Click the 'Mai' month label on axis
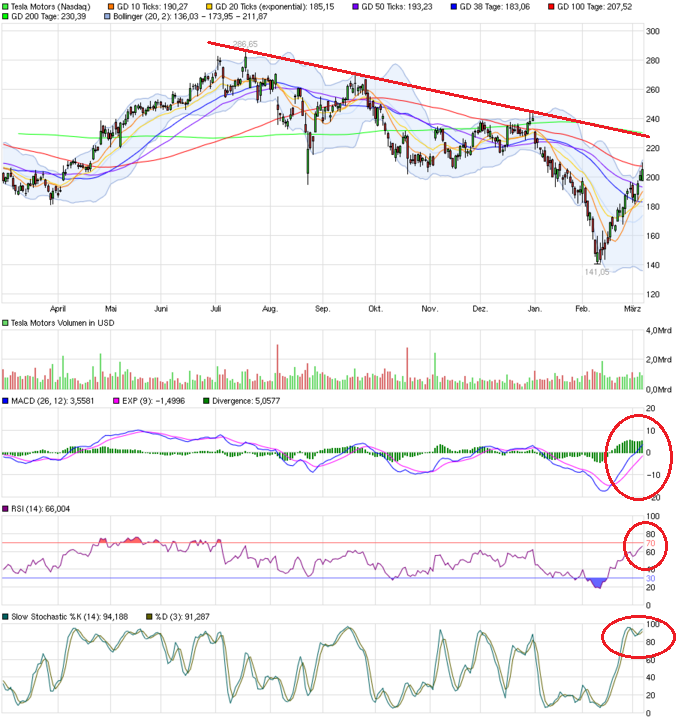677x719 pixels. click(x=111, y=309)
